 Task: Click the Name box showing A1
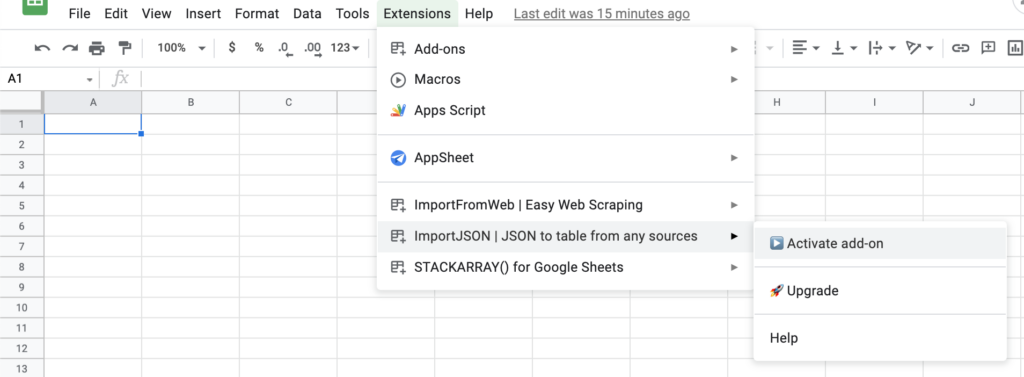pyautogui.click(x=43, y=79)
